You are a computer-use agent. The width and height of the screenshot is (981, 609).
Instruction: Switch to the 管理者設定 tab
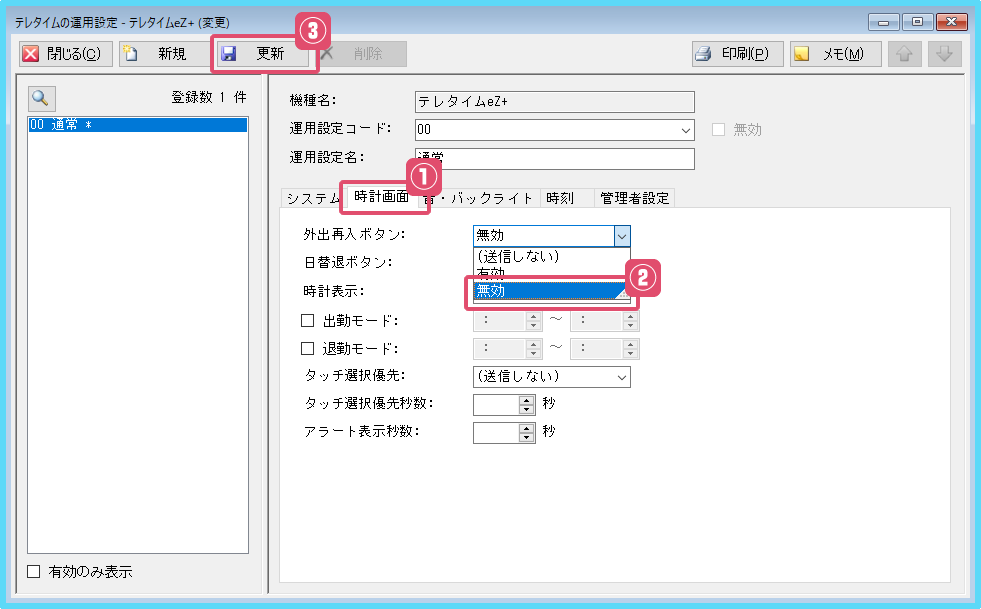(x=634, y=198)
